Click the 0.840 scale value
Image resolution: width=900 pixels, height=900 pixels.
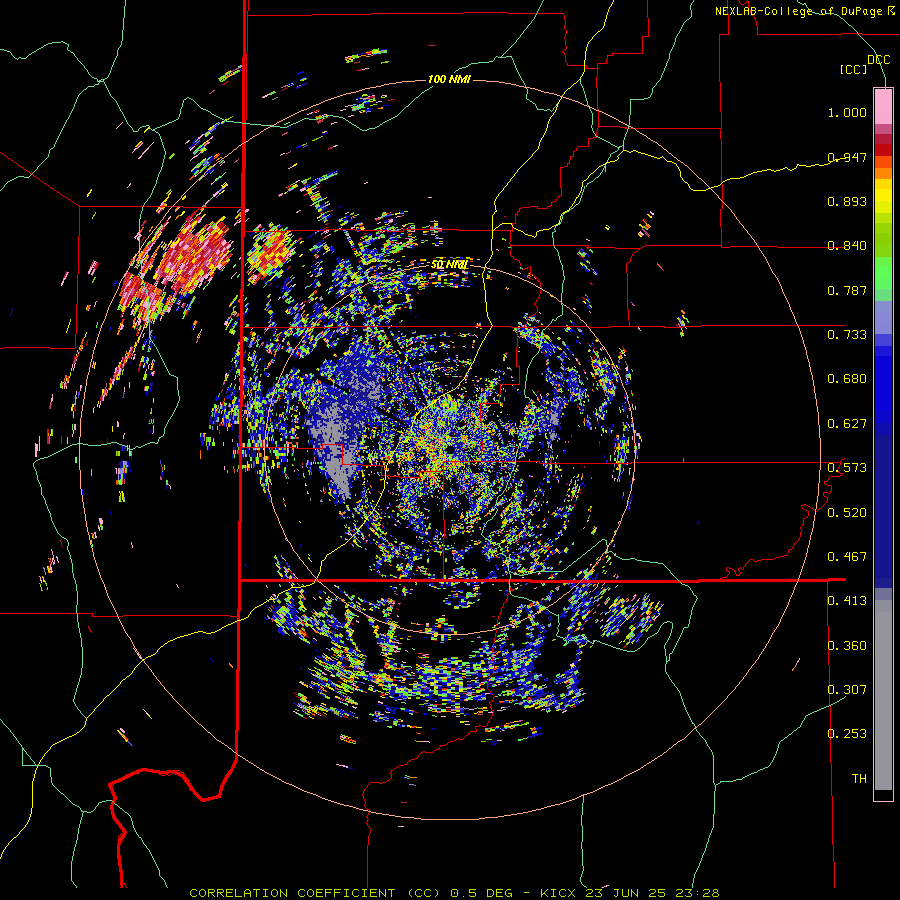coord(847,246)
